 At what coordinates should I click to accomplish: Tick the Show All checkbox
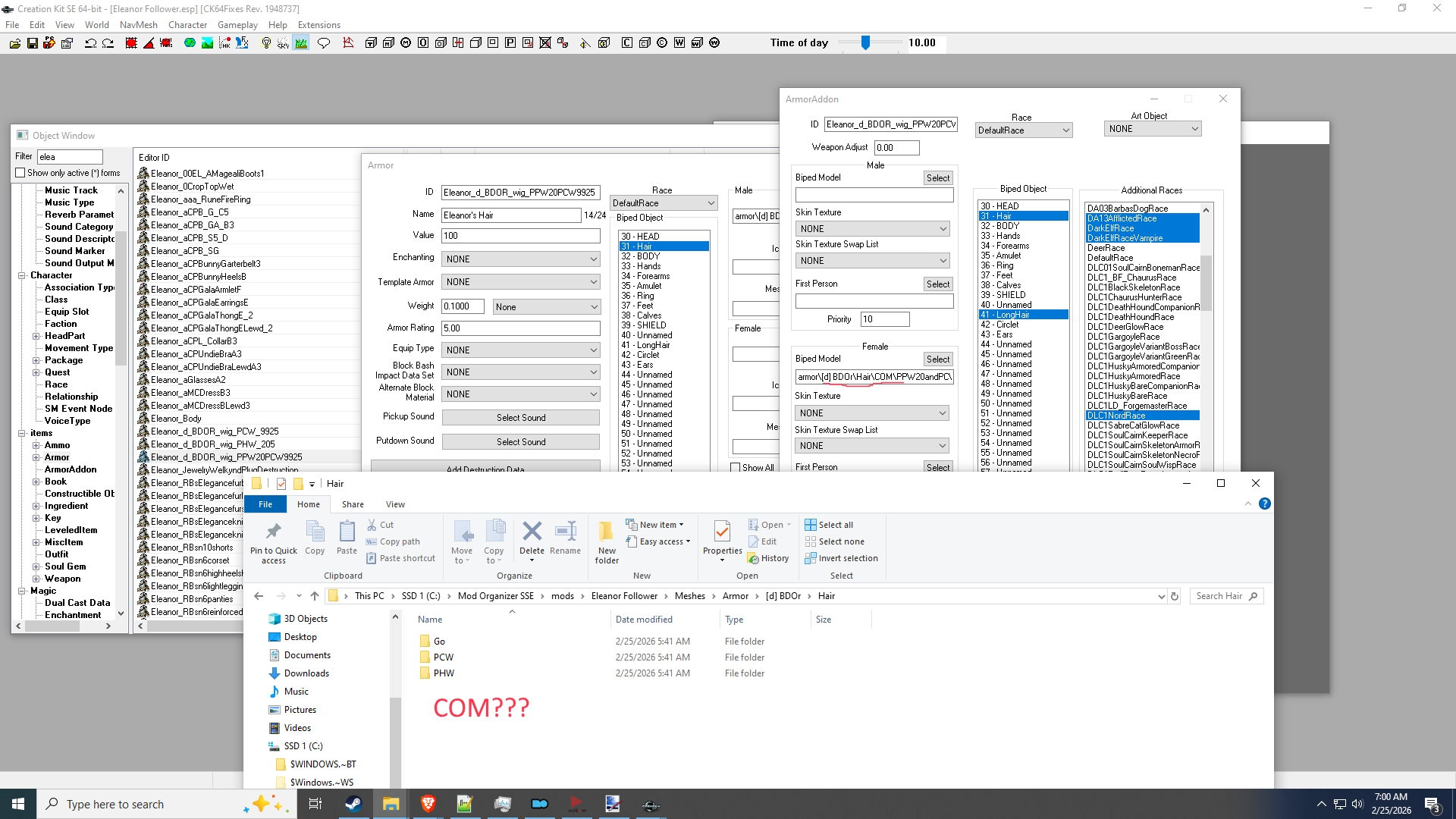click(735, 468)
